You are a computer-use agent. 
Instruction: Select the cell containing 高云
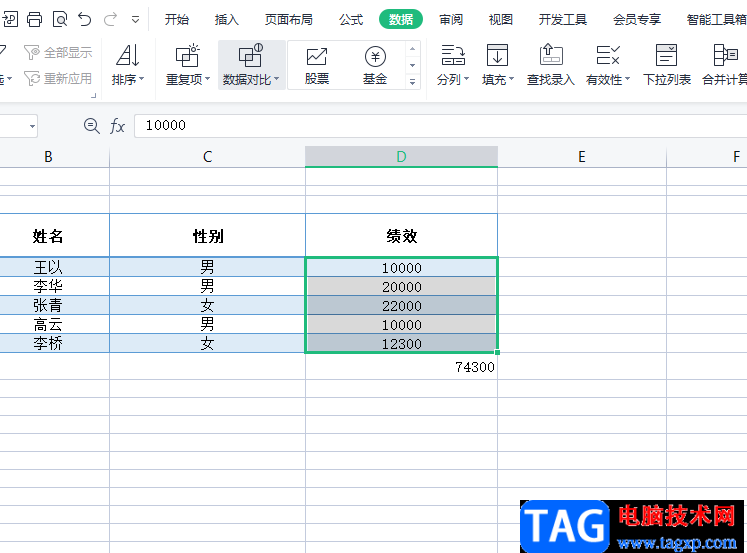point(48,324)
